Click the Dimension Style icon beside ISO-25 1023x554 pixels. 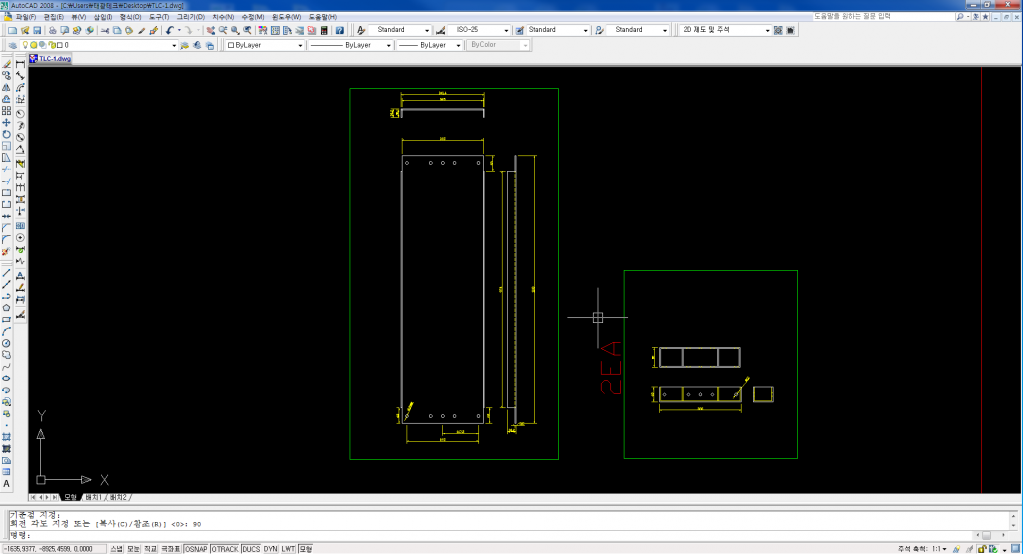[440, 31]
